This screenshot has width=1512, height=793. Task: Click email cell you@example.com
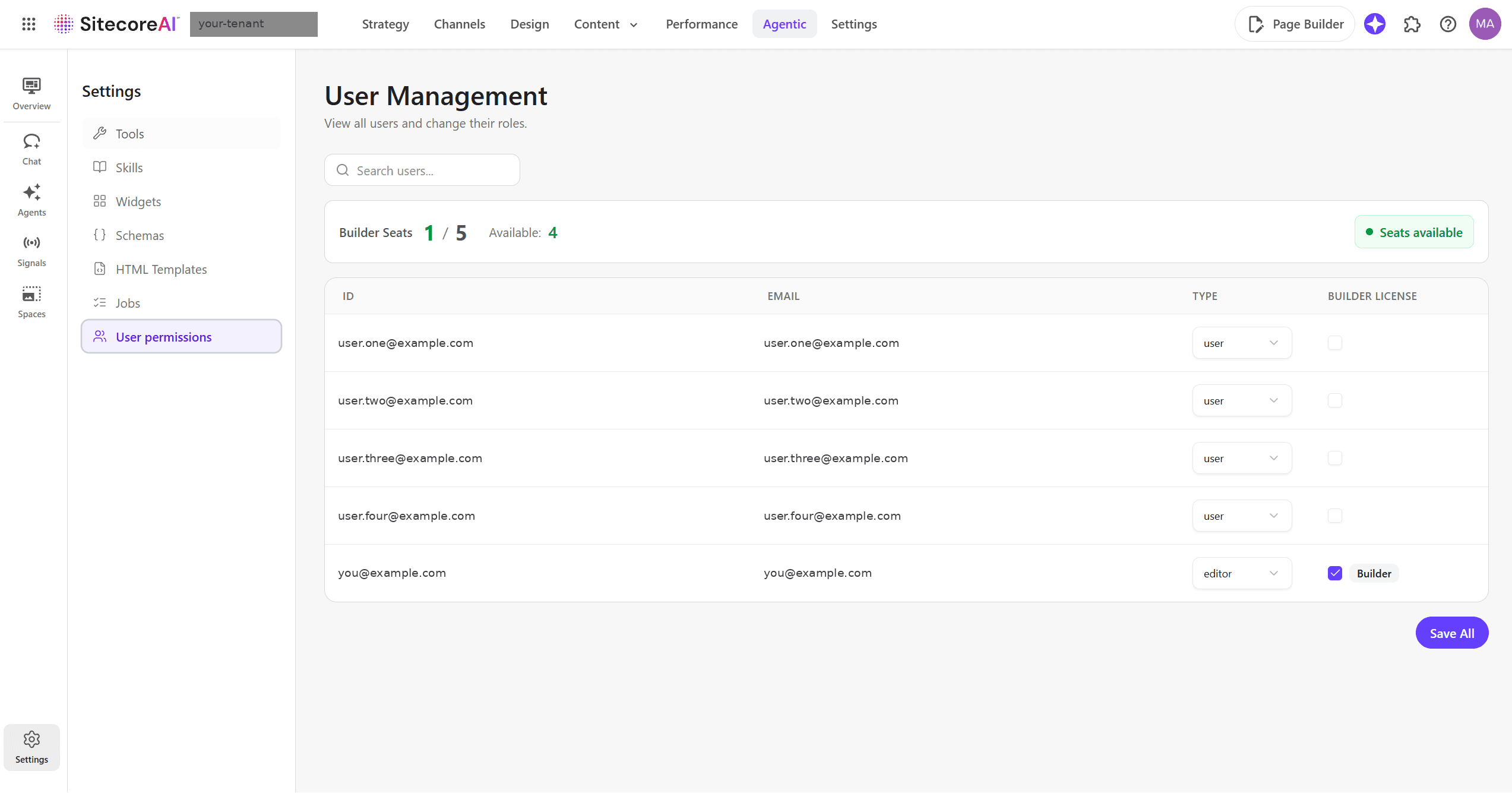[818, 573]
